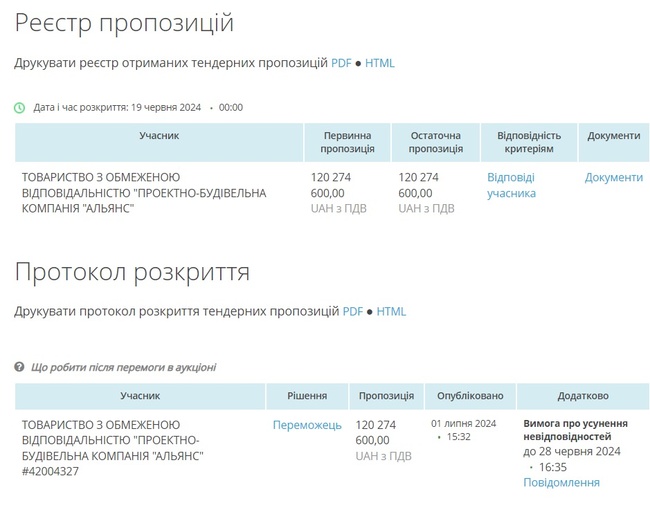Click the Реєстр пропозицій heading
Image resolution: width=650 pixels, height=512 pixels.
tap(124, 22)
